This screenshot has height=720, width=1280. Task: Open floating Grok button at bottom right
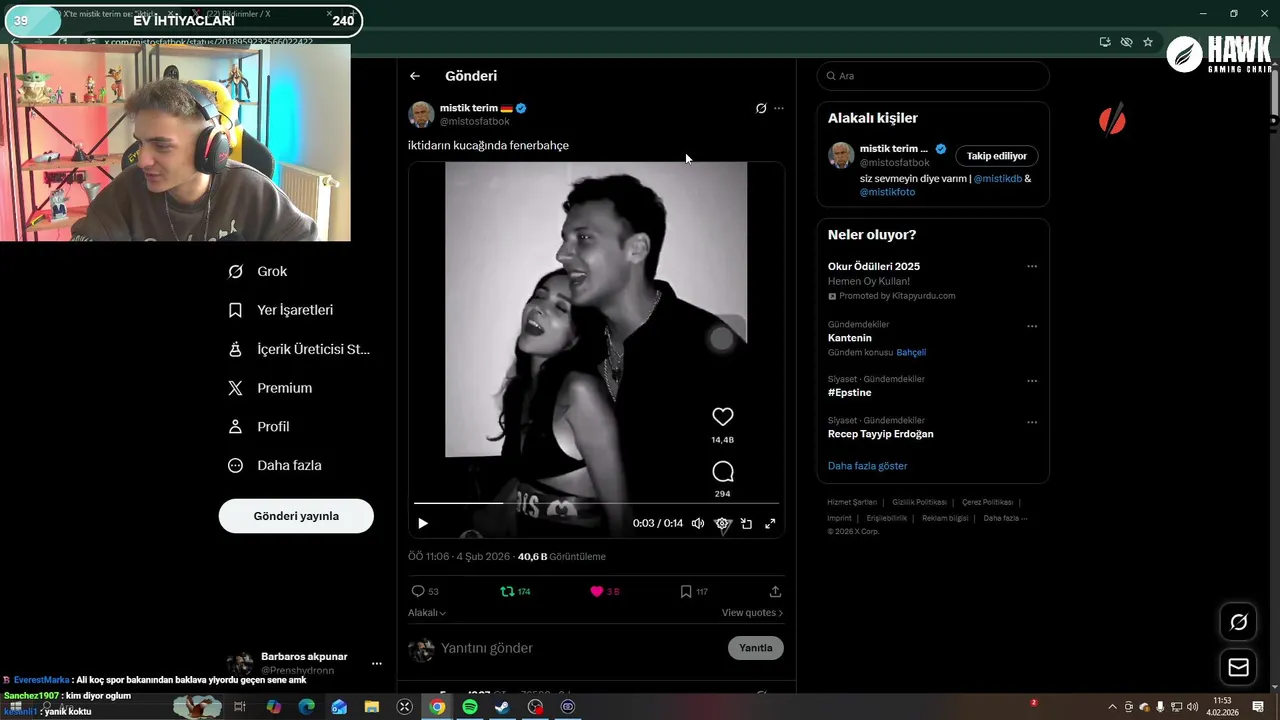(1238, 622)
